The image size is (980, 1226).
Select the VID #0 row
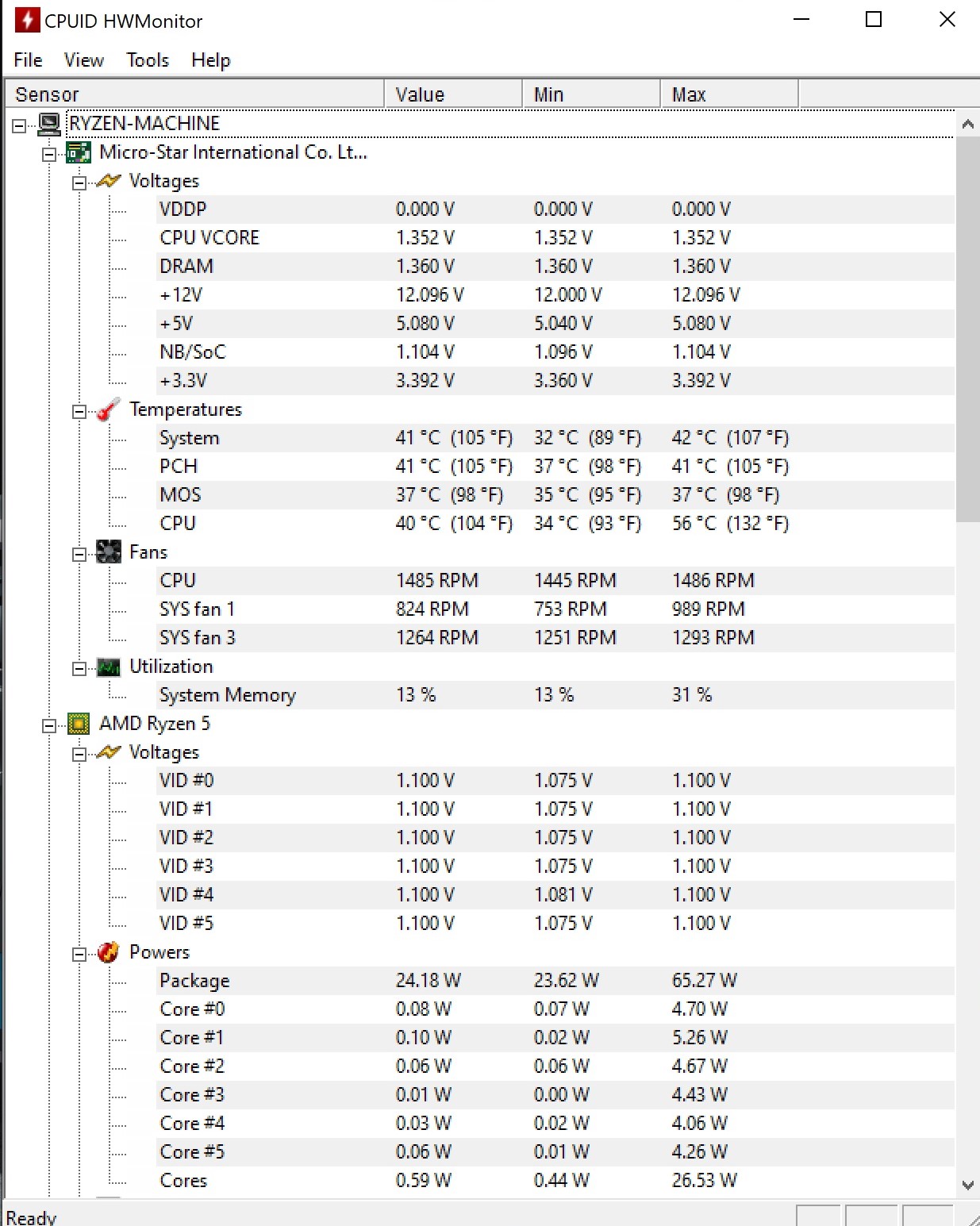tap(555, 781)
